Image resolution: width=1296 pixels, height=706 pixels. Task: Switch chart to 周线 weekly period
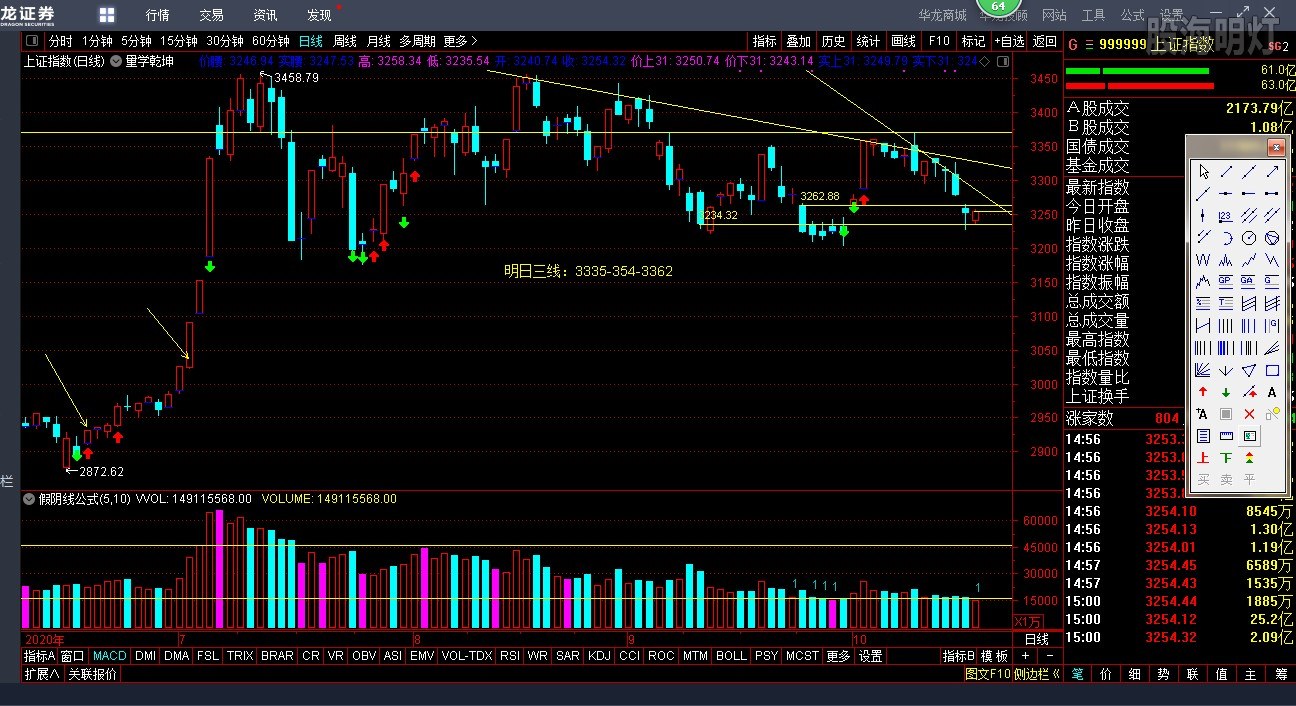coord(345,41)
